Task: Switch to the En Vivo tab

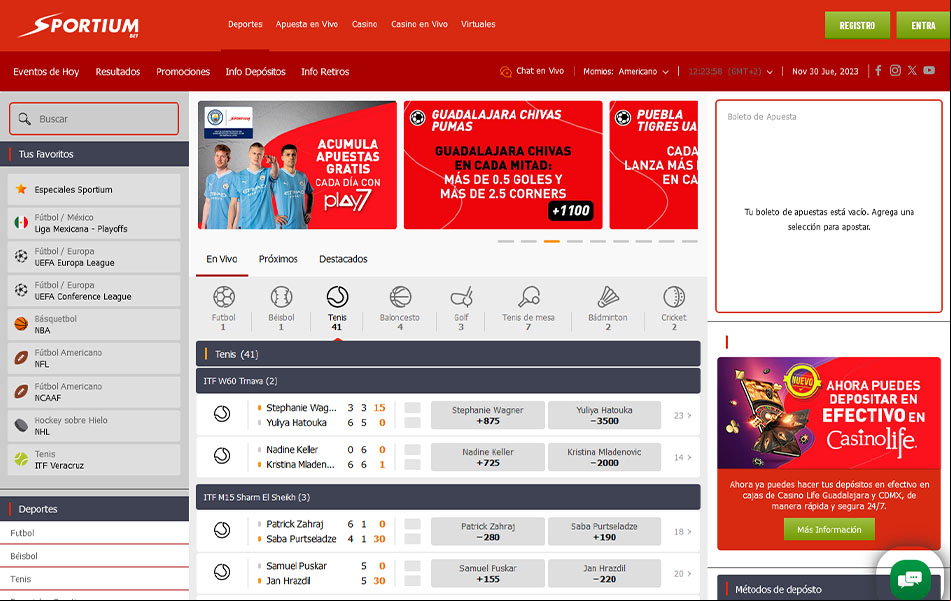Action: tap(221, 260)
